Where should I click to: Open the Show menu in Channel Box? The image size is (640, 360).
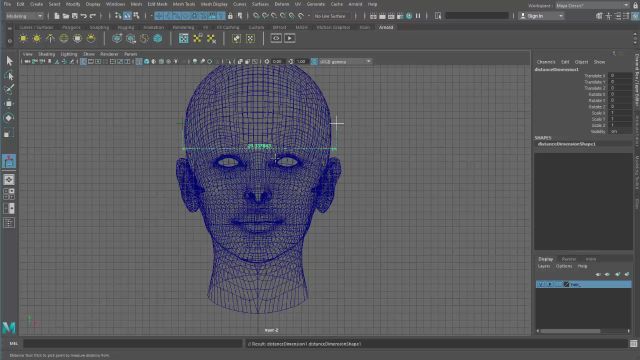[x=599, y=62]
